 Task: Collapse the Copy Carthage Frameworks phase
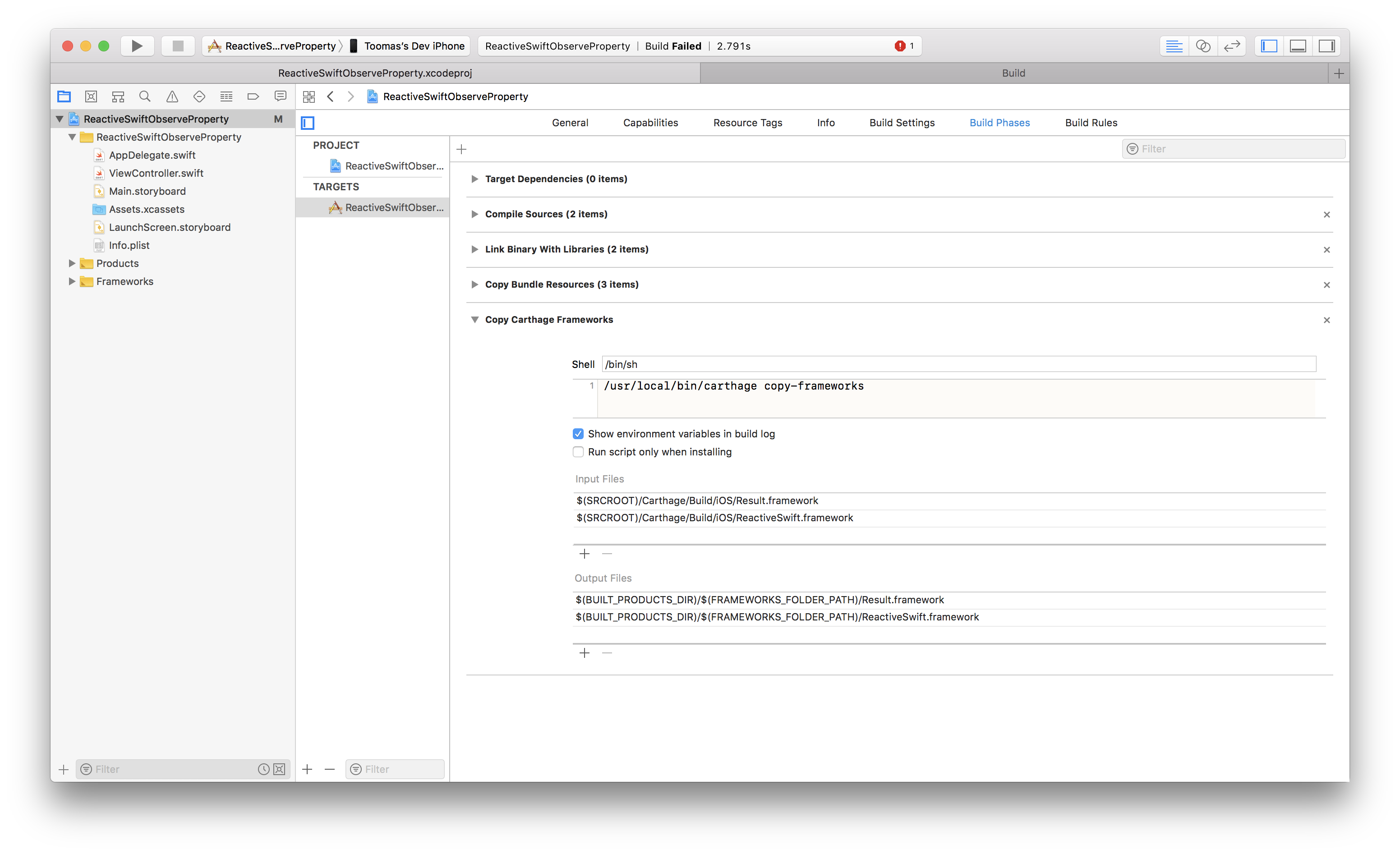475,319
